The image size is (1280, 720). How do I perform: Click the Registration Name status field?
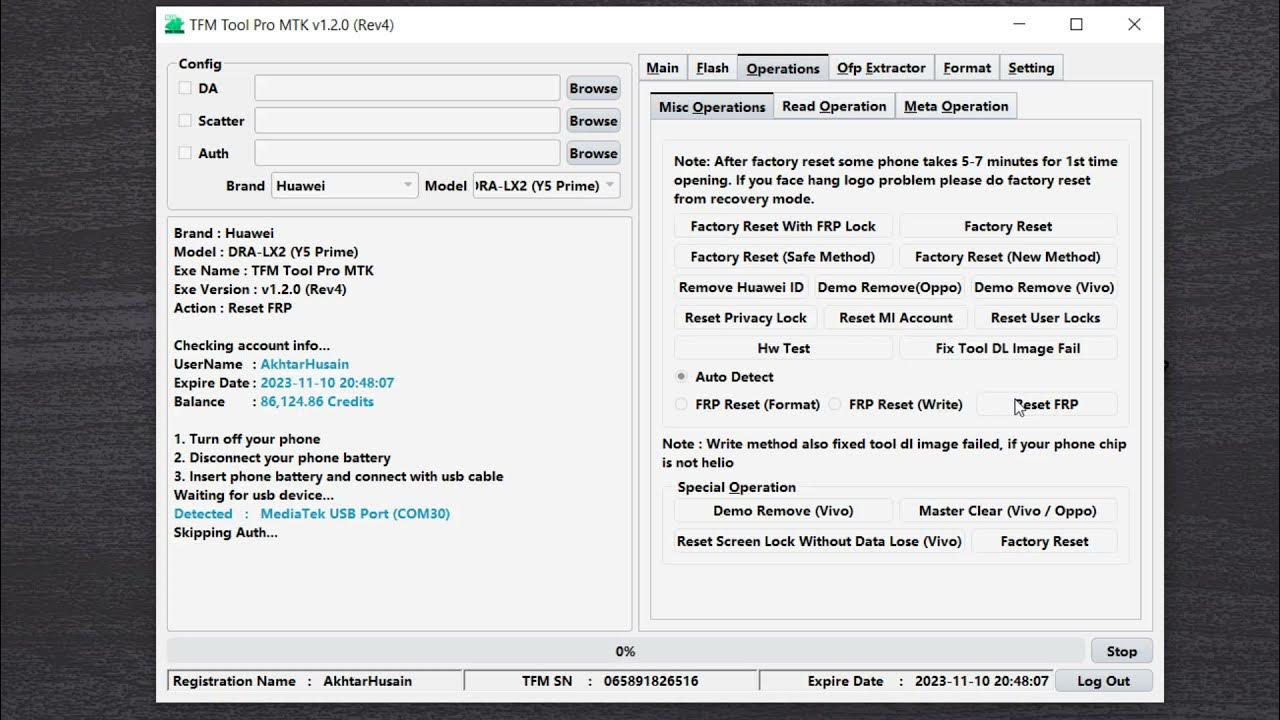315,681
